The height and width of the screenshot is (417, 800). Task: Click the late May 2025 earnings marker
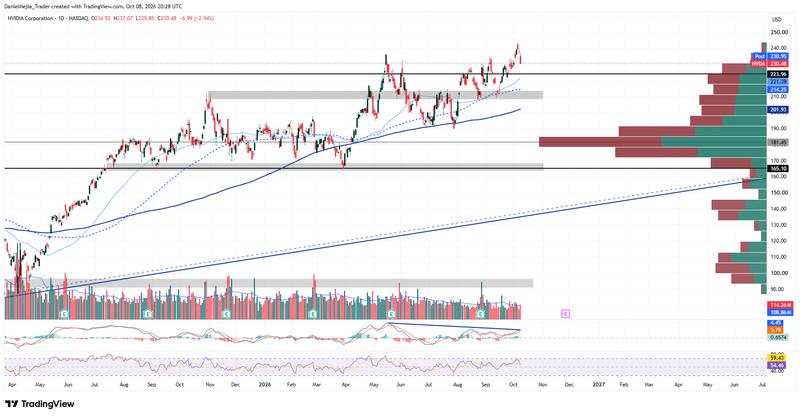point(64,314)
